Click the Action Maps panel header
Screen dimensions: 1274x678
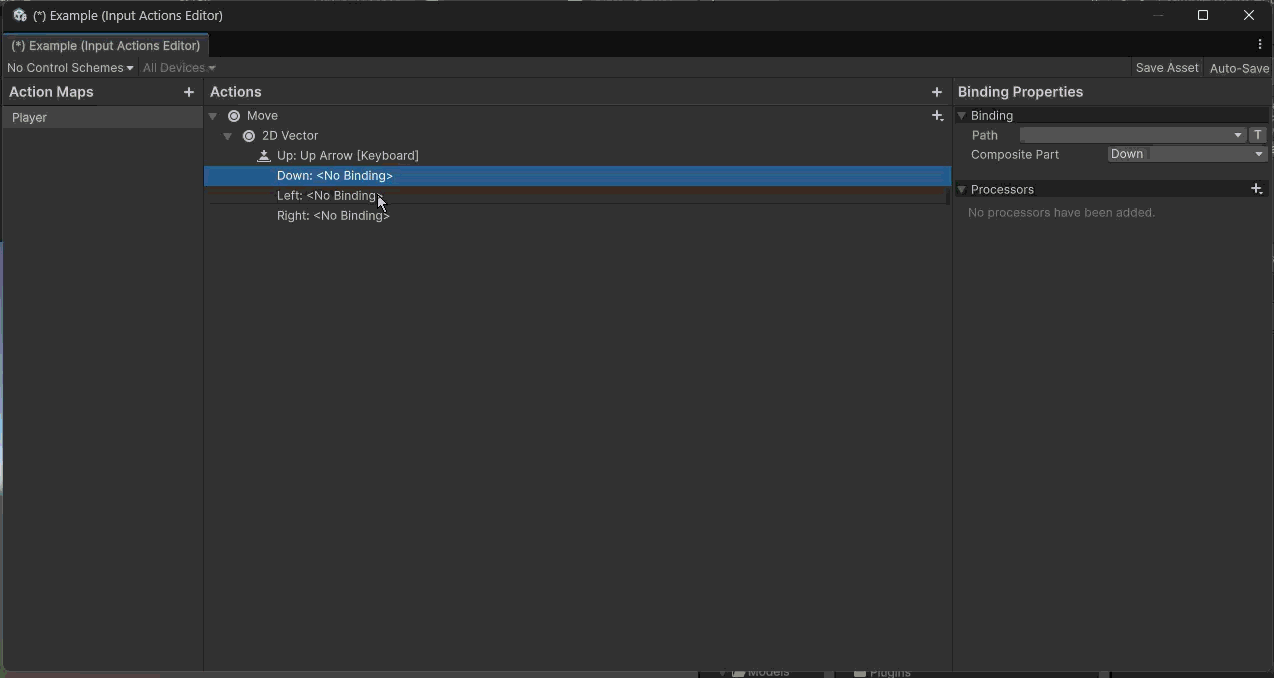(x=51, y=92)
